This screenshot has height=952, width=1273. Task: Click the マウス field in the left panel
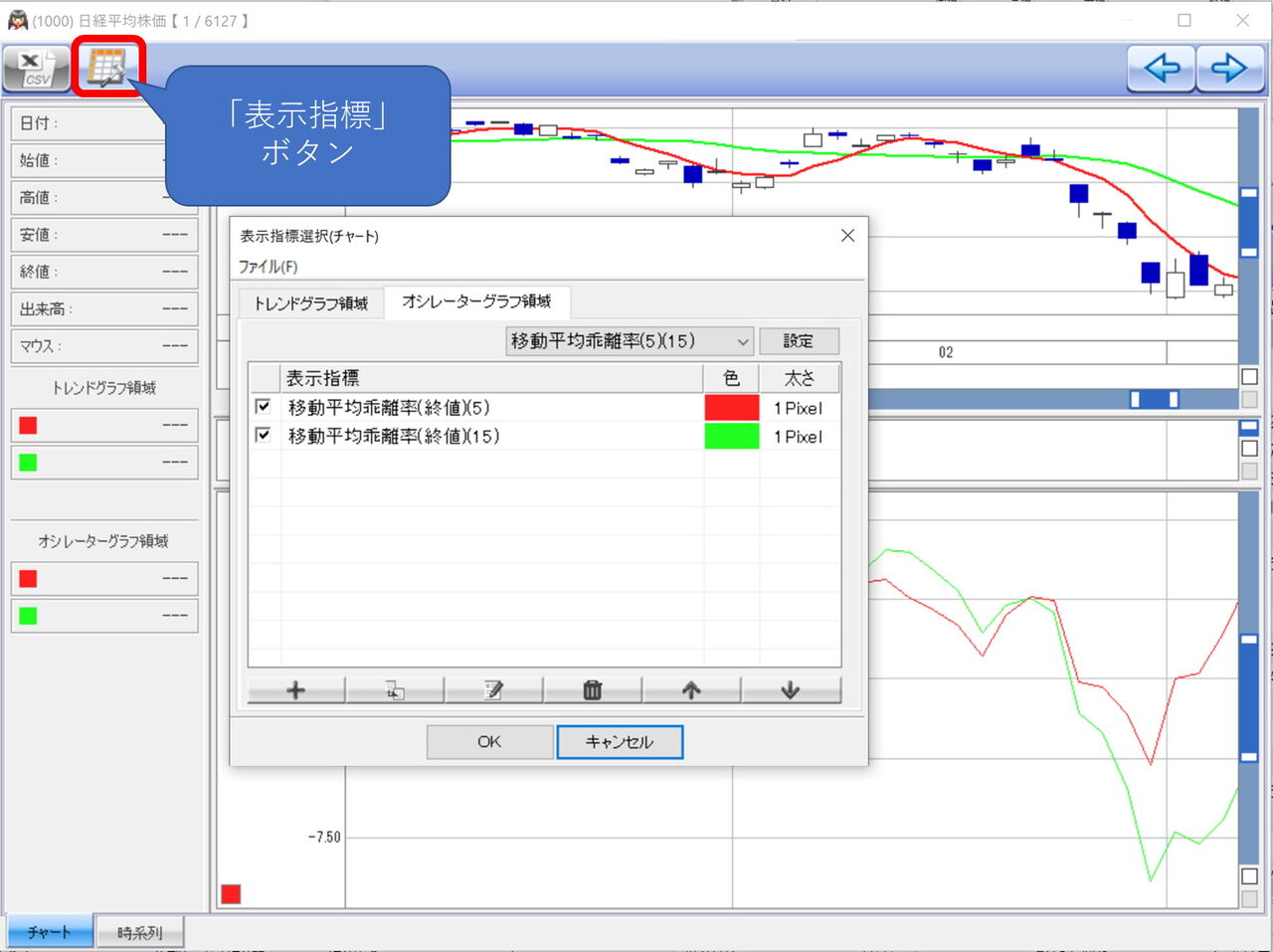coord(103,346)
